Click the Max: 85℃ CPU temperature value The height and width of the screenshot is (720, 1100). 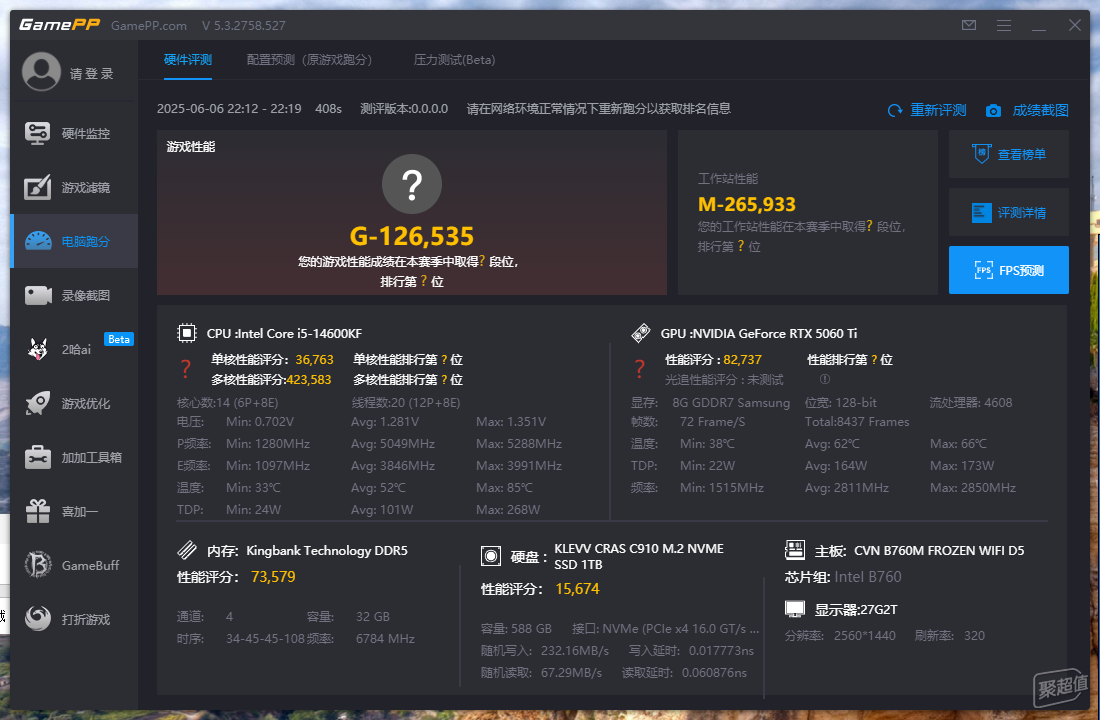tap(504, 487)
